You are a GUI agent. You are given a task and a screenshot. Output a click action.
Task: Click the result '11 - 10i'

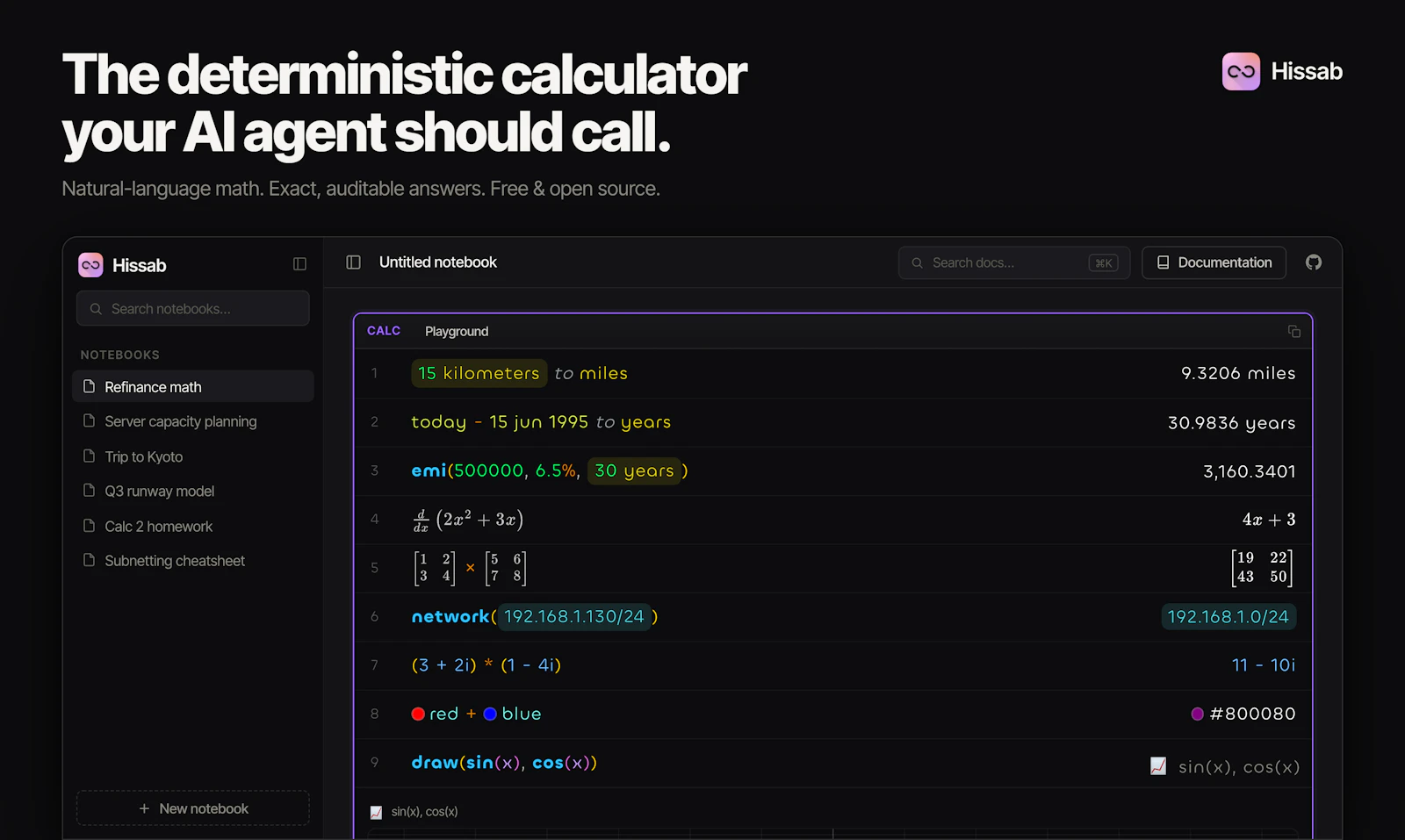click(1264, 665)
